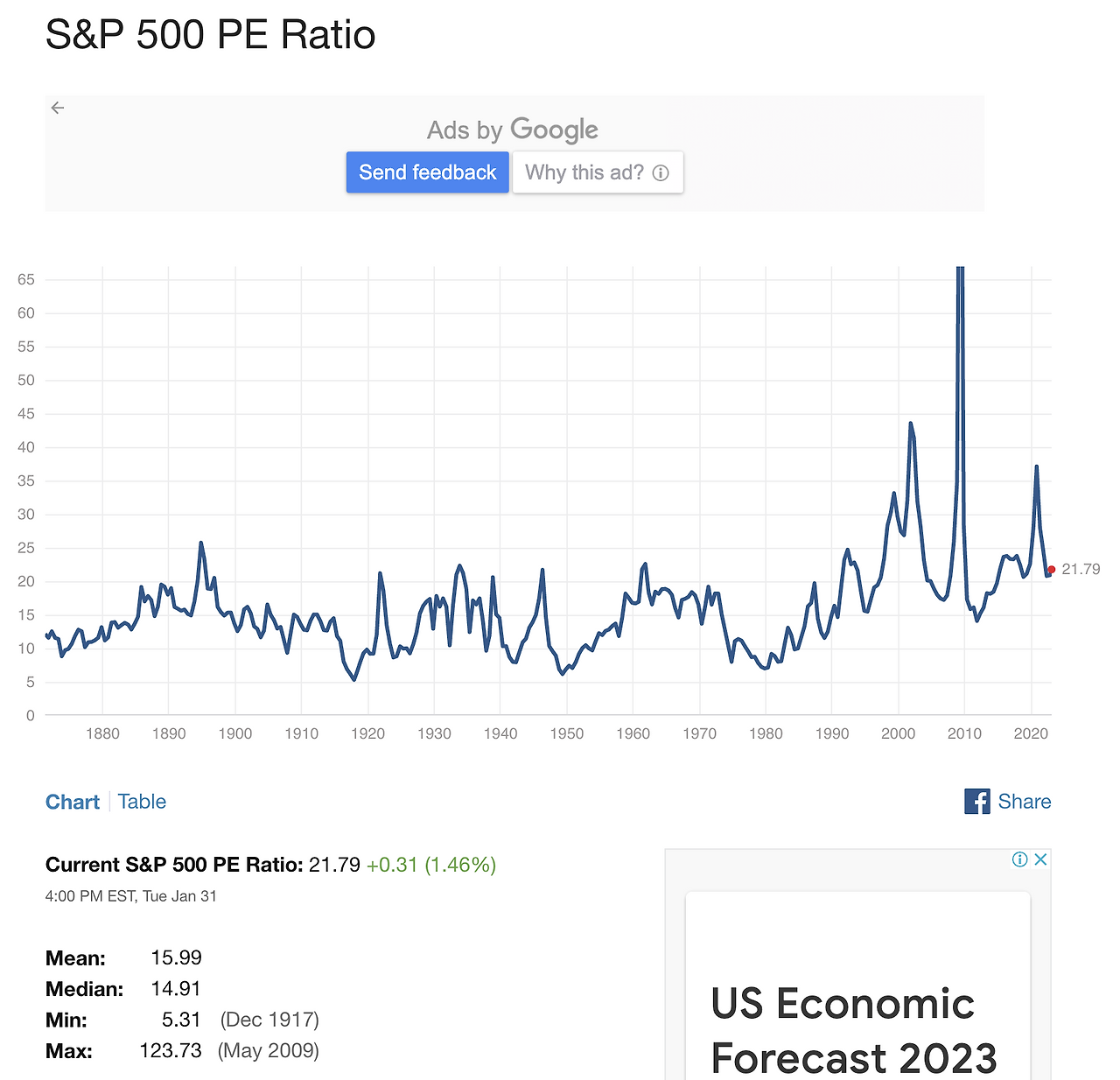Click the Facebook logo icon
Viewport: 1120px width, 1080px height.
point(976,802)
